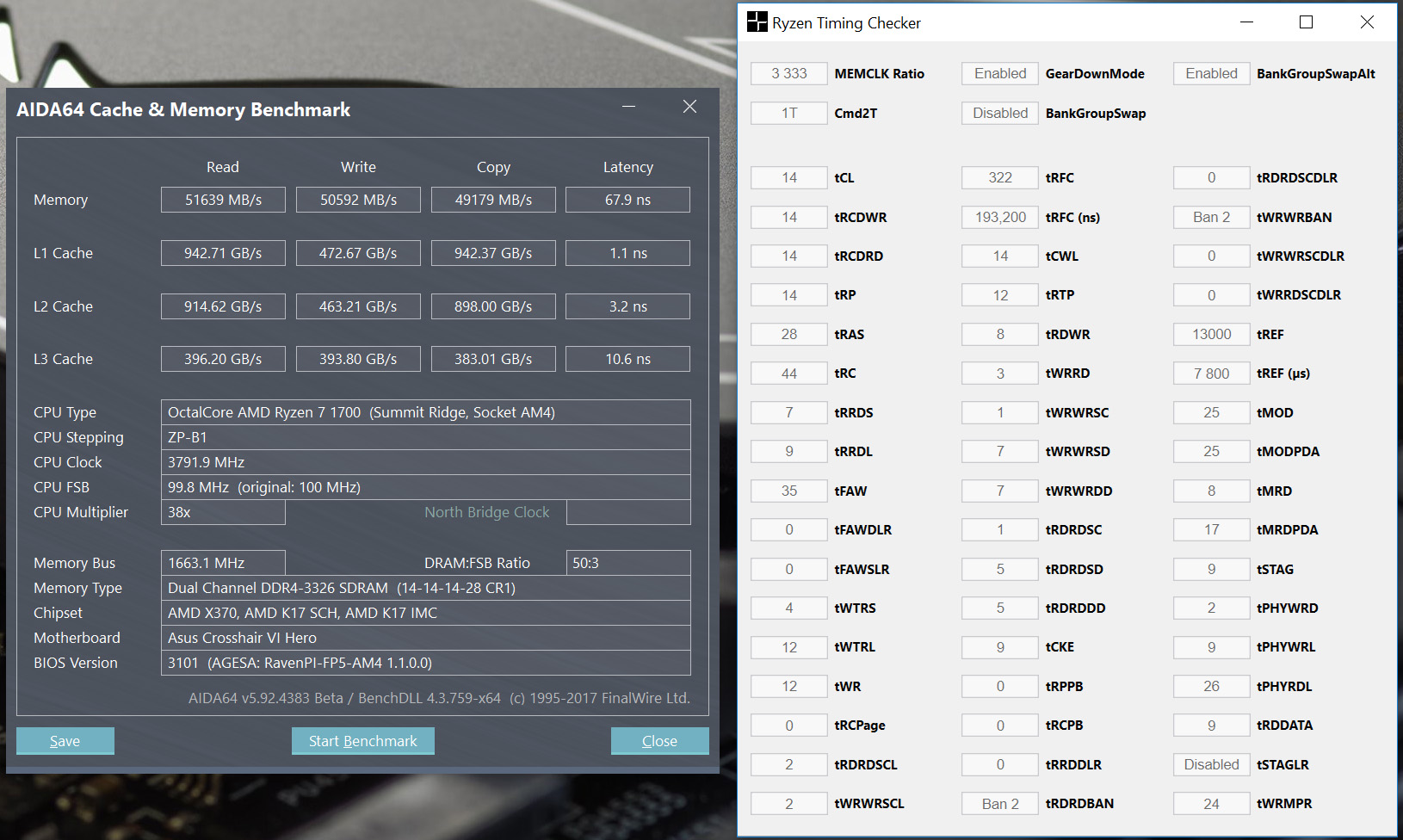Screen dimensions: 1403x840
Task: Click the L1 Cache Latency 1.1 ns
Action: point(627,253)
